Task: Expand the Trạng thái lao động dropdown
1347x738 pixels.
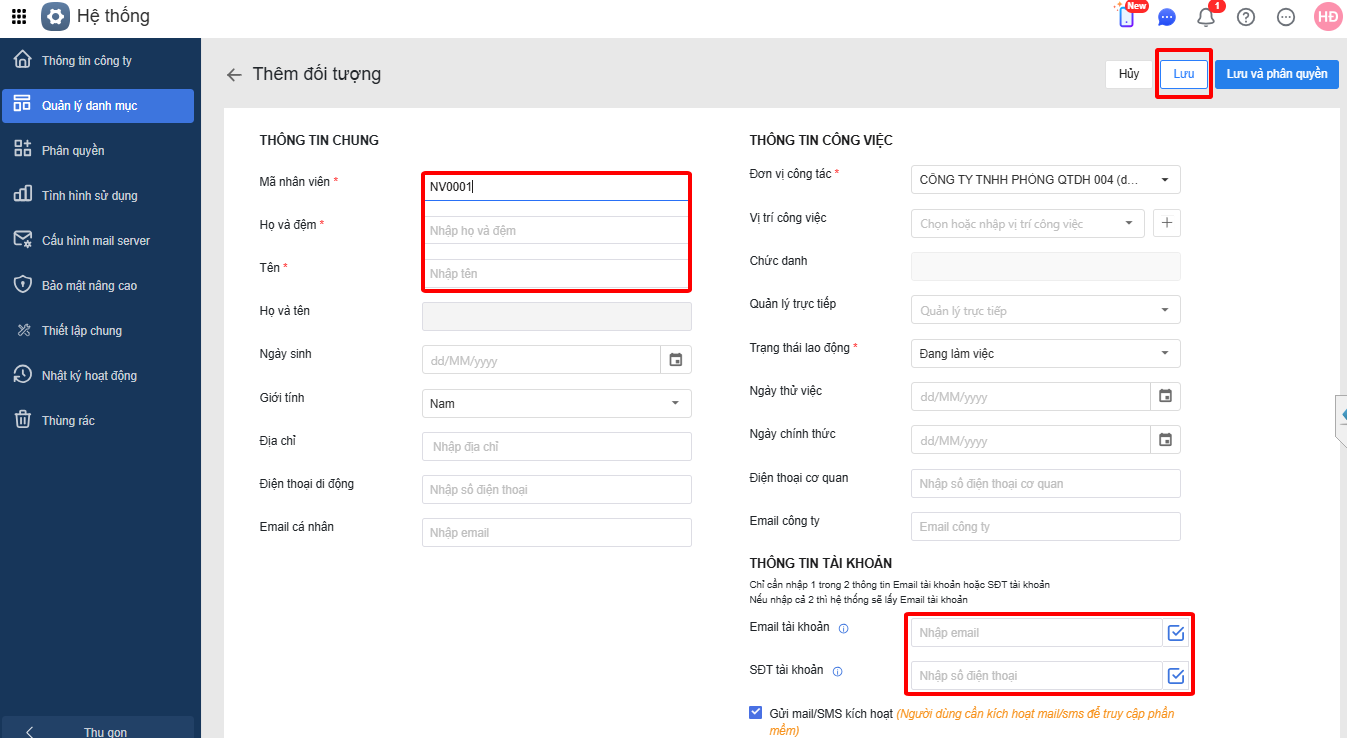Action: pos(1165,353)
